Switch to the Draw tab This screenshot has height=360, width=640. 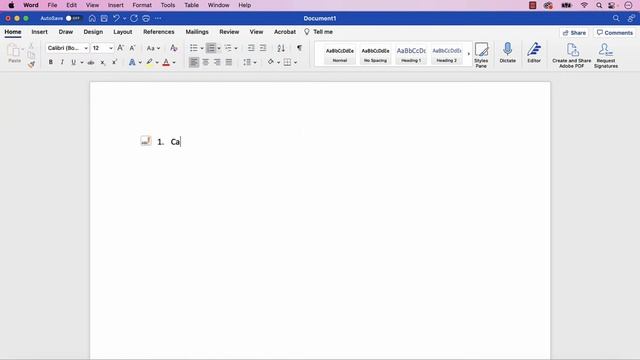point(66,32)
